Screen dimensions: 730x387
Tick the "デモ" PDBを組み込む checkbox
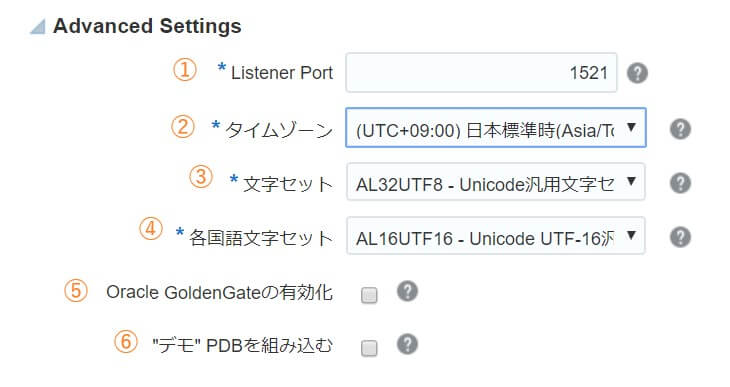coord(369,348)
